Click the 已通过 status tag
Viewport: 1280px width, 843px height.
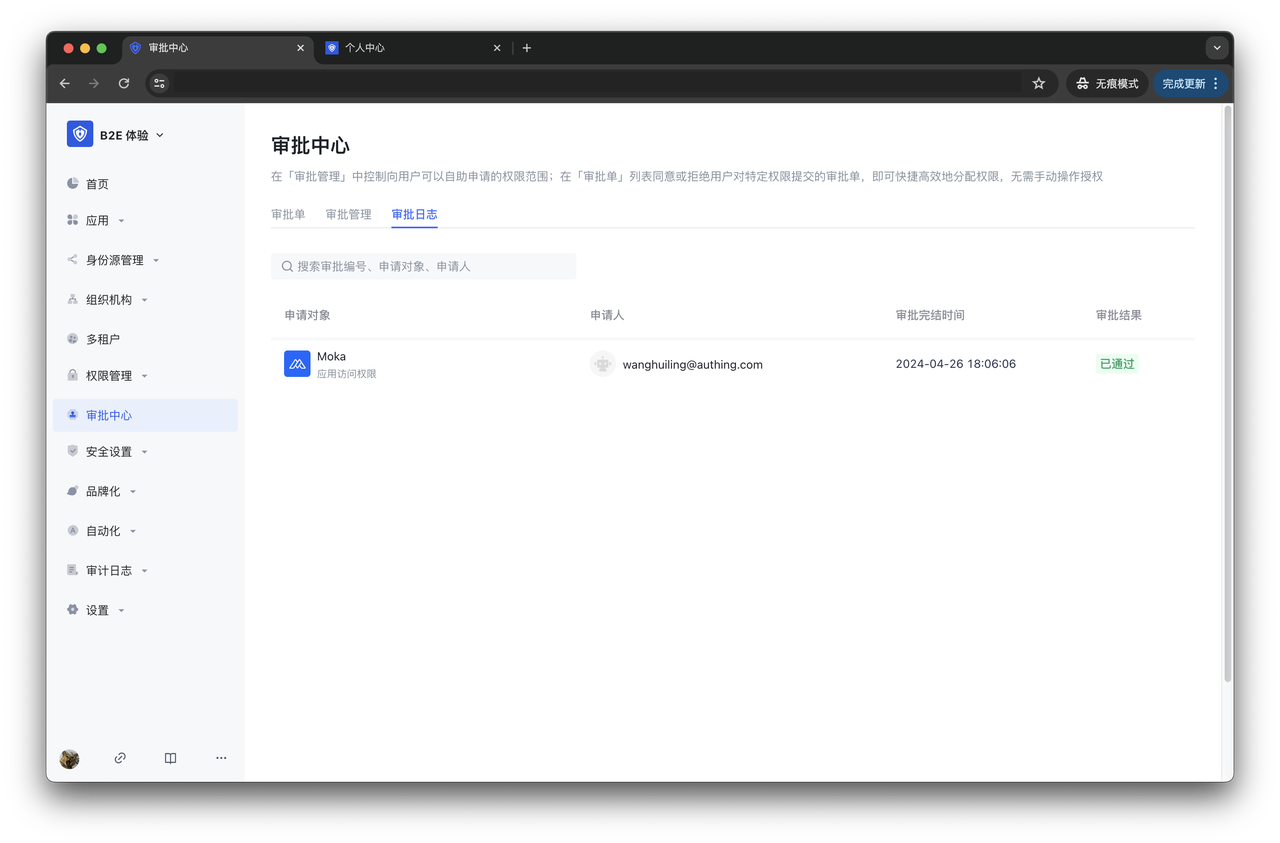(x=1117, y=364)
